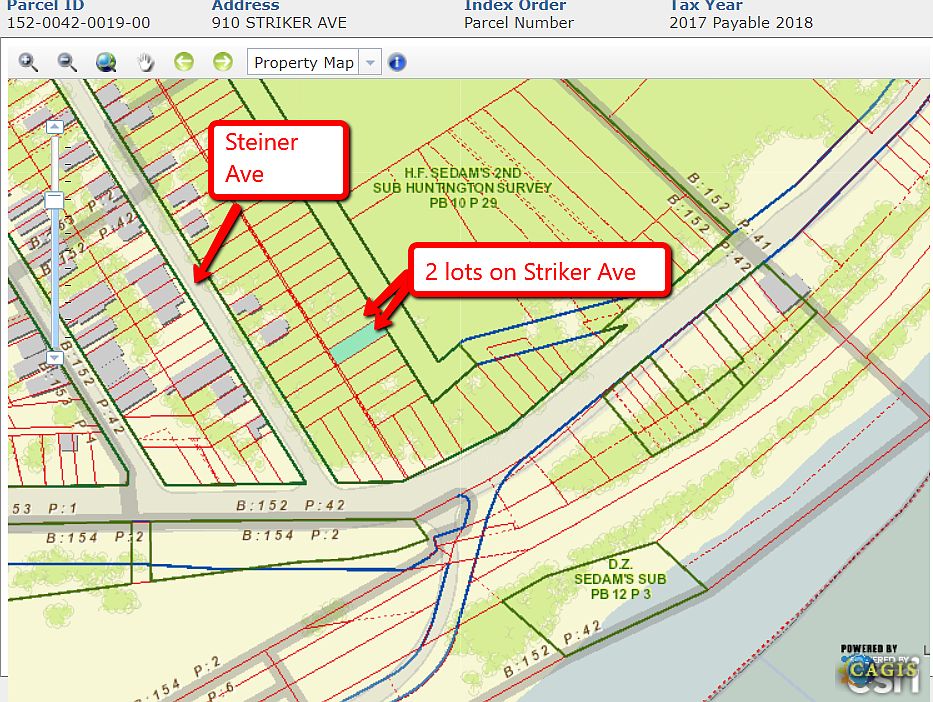
Task: Click the 2017 Payable 2018 tax year
Action: [x=741, y=23]
